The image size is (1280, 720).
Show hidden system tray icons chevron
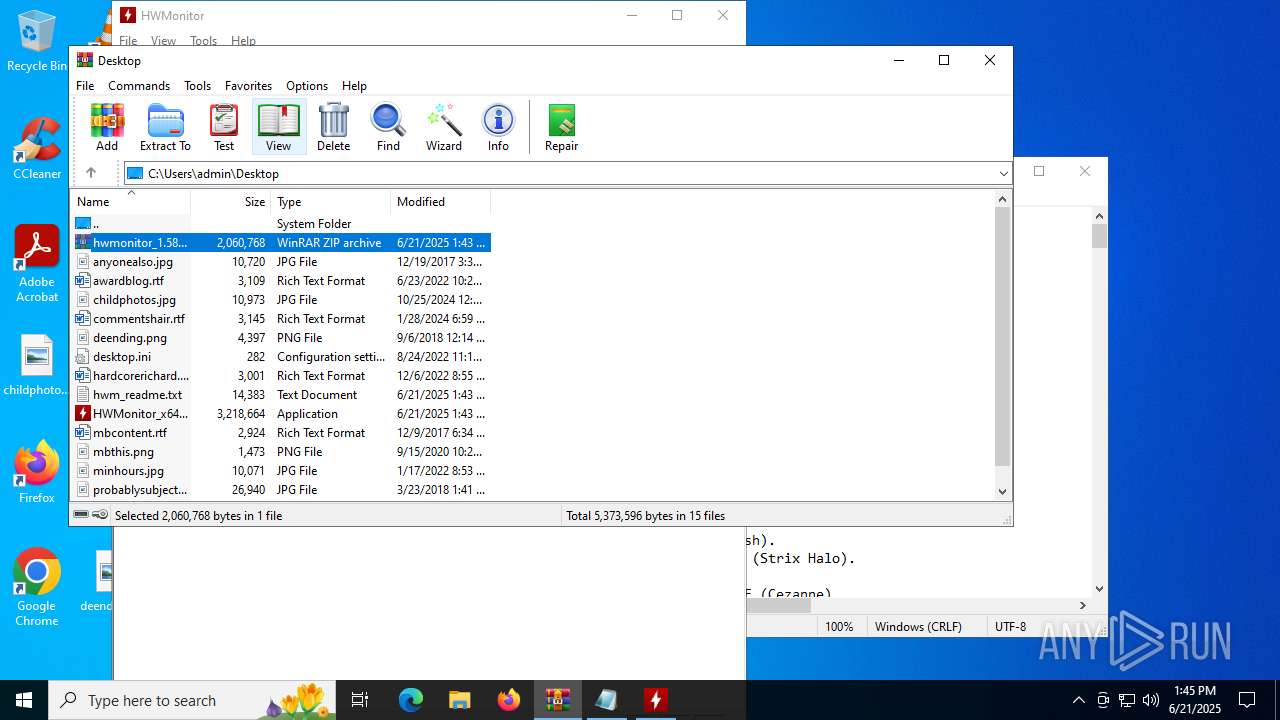click(x=1078, y=700)
